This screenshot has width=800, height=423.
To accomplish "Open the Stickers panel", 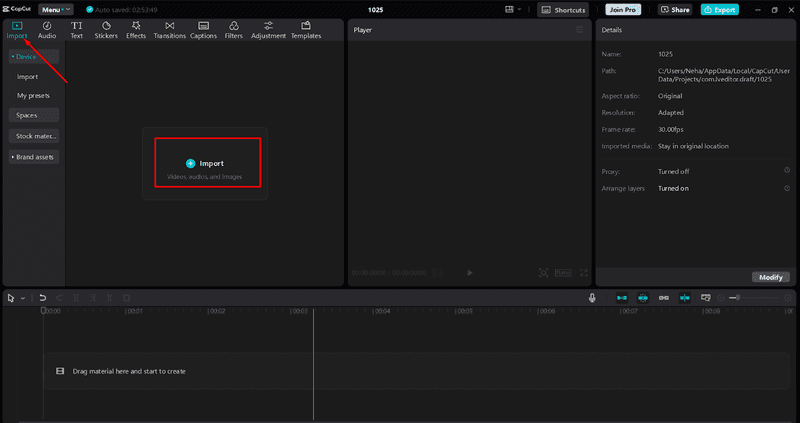I will click(x=105, y=29).
